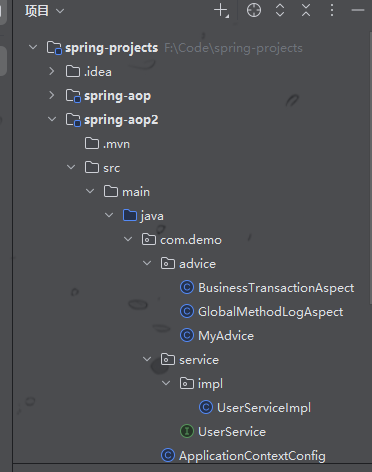Image resolution: width=372 pixels, height=472 pixels.
Task: Hide the project panel with minus icon
Action: pos(358,10)
